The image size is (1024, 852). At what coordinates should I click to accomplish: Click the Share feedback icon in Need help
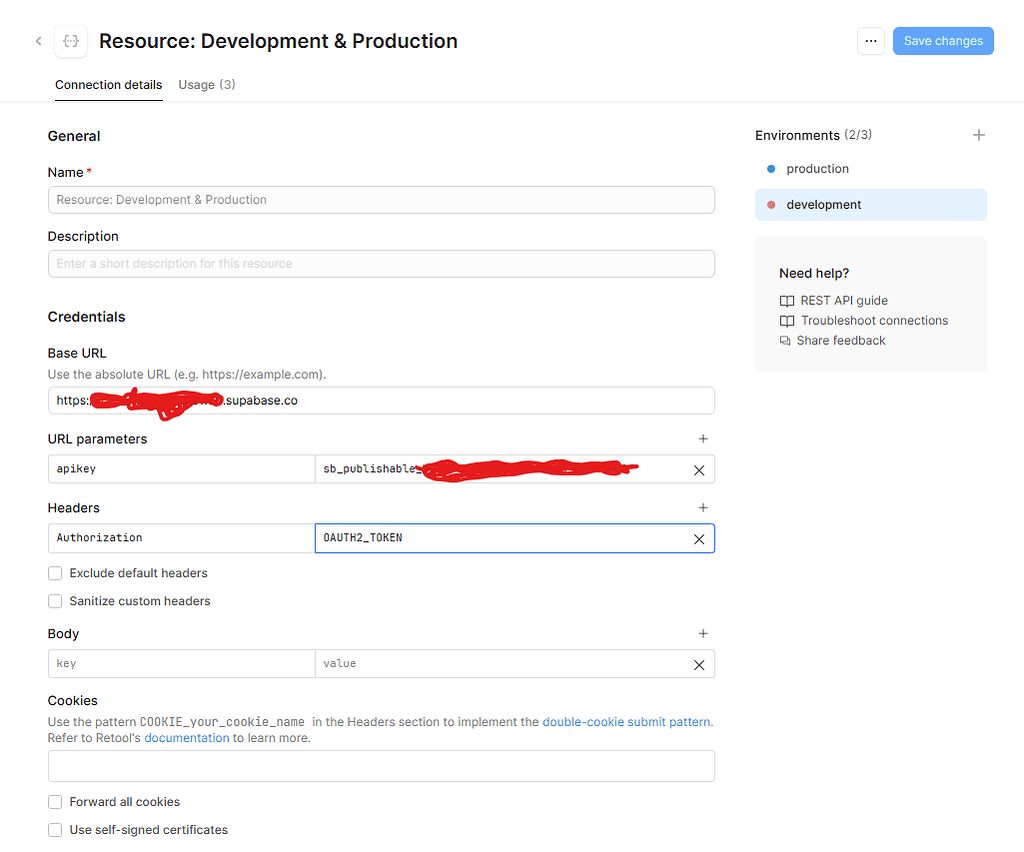[786, 340]
